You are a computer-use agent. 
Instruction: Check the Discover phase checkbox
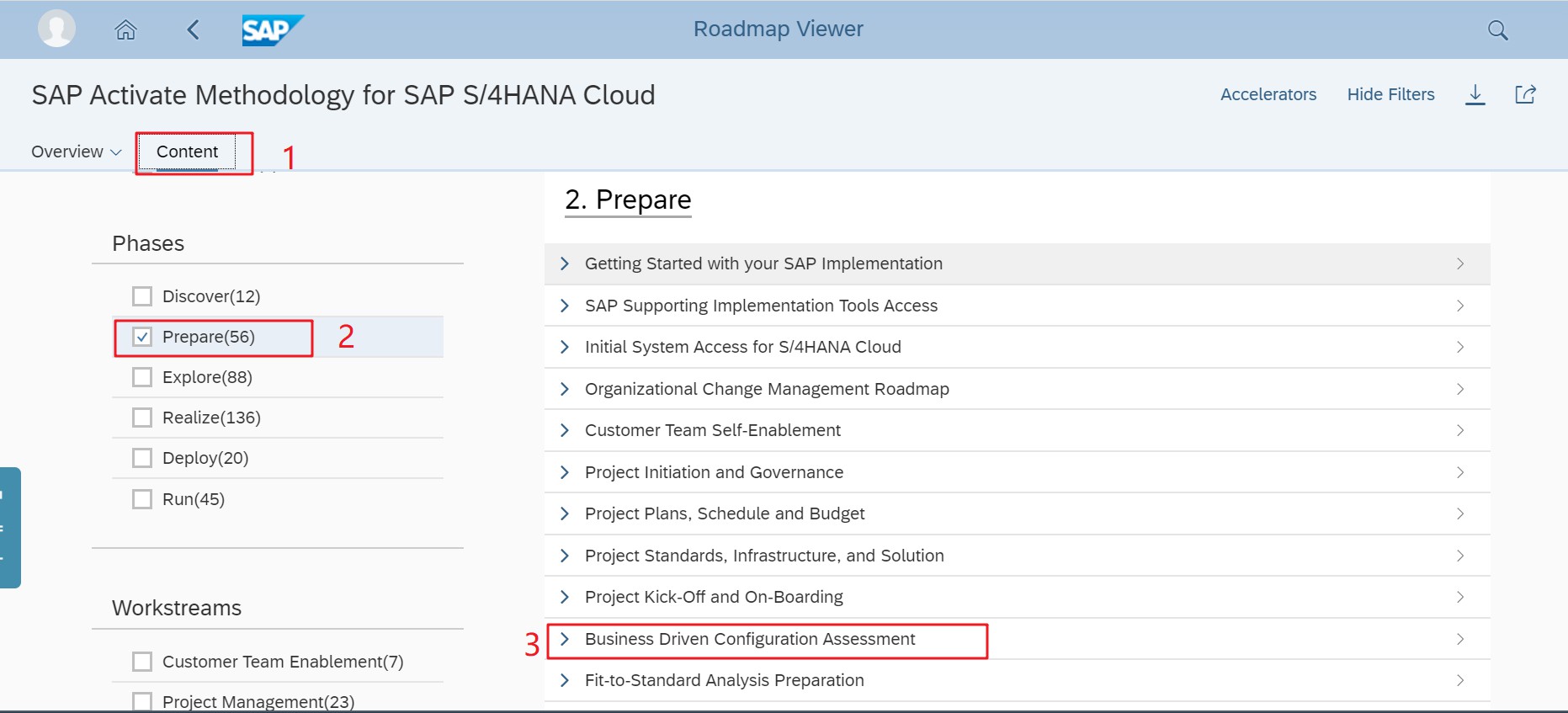pos(142,296)
